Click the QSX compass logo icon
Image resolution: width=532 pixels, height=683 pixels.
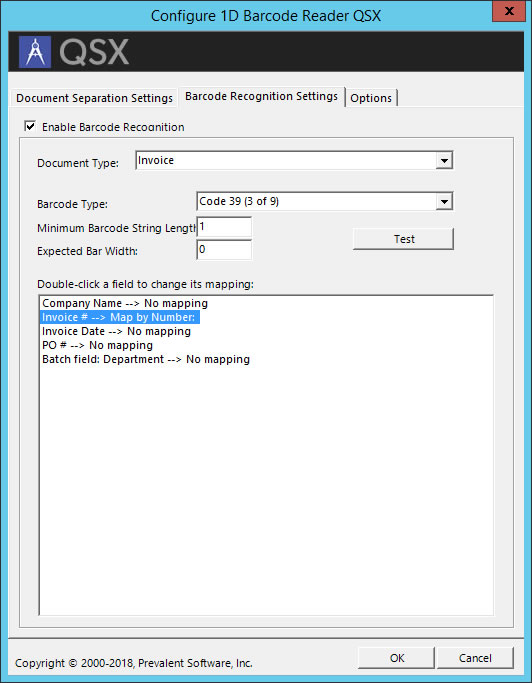35,52
